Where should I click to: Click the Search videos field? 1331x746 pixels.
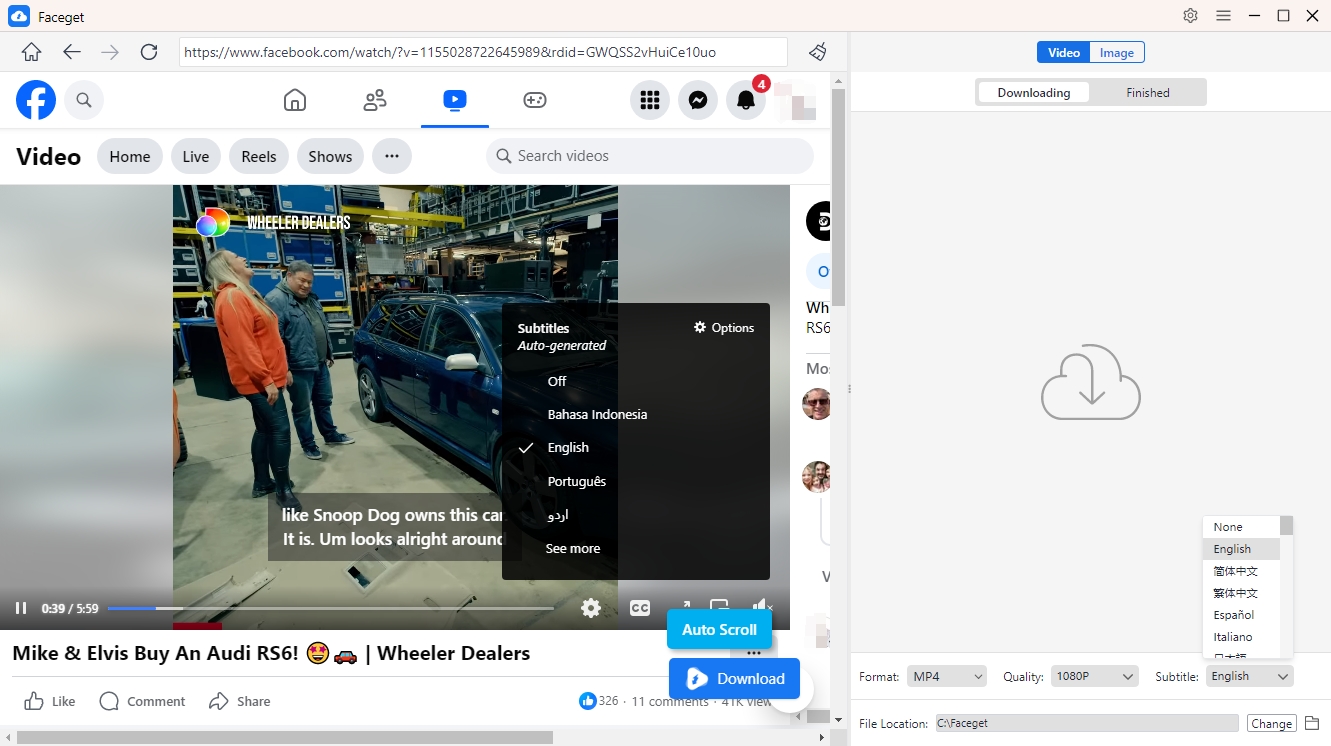(650, 156)
